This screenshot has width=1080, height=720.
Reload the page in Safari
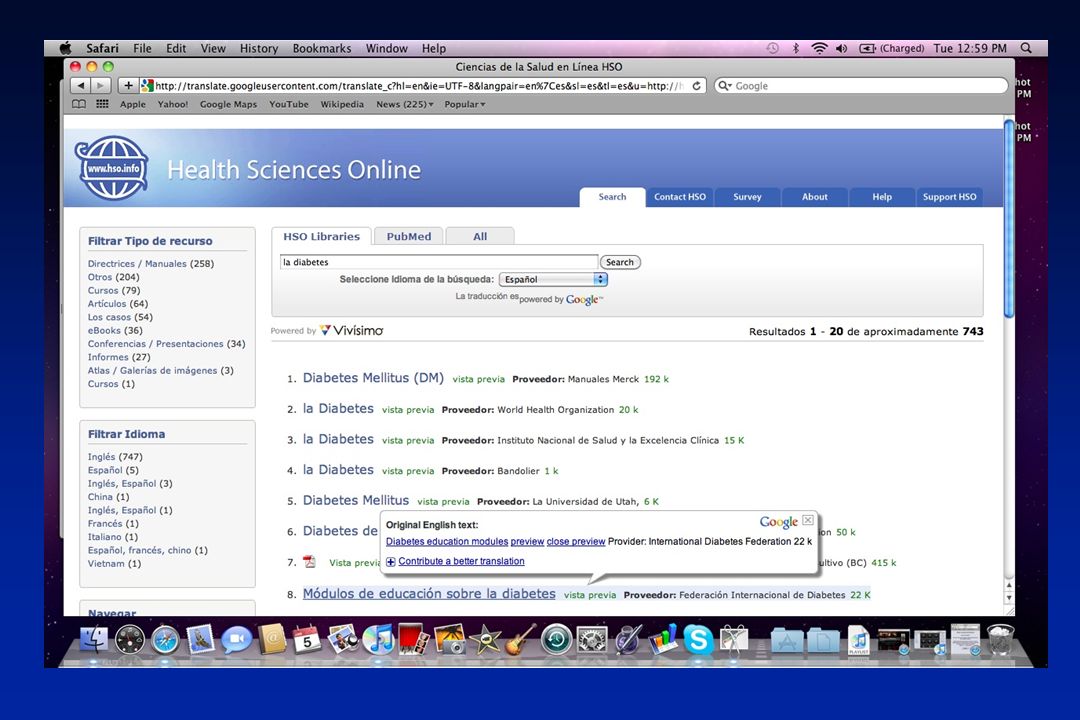click(x=696, y=85)
